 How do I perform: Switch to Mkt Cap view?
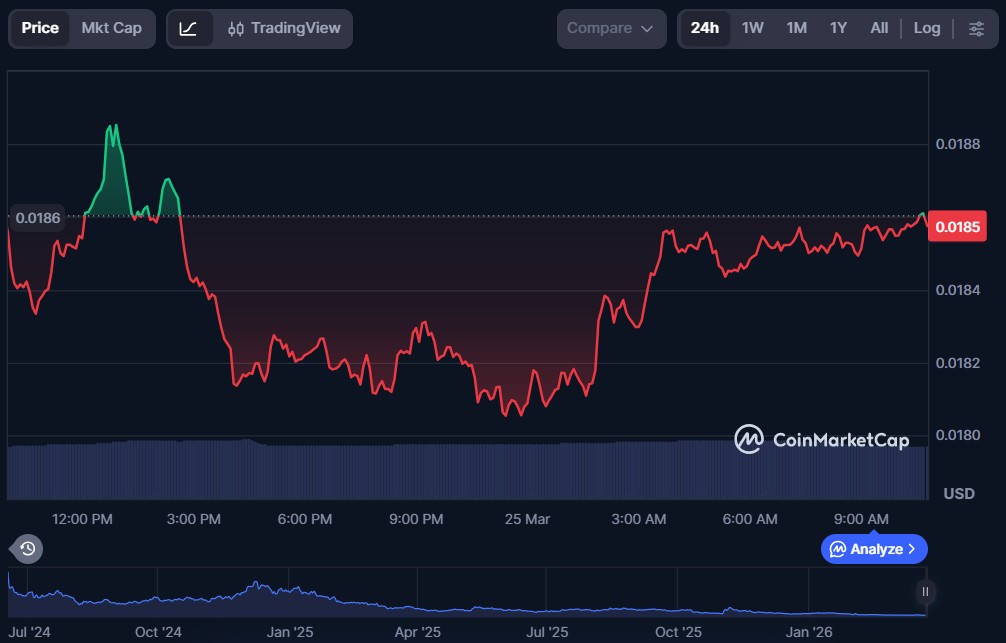click(x=111, y=28)
